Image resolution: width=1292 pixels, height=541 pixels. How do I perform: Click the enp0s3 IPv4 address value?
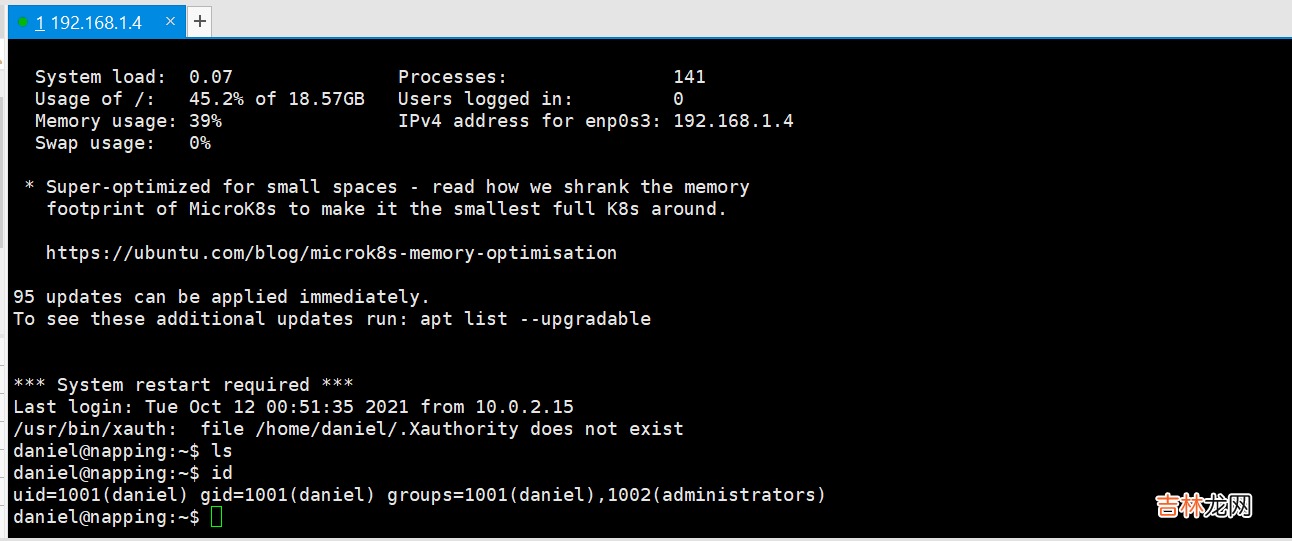pos(733,121)
